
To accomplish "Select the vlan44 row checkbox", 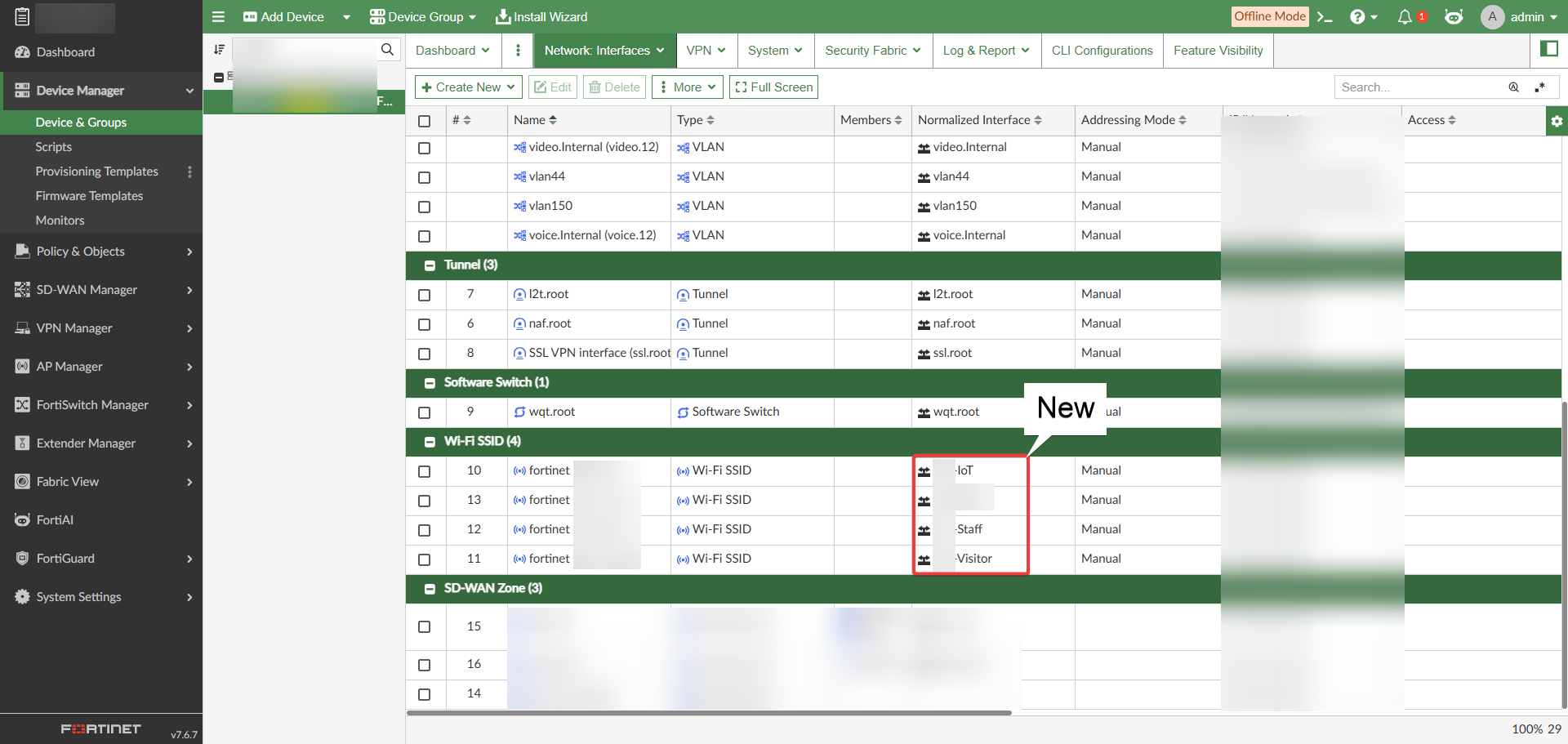I will [424, 177].
